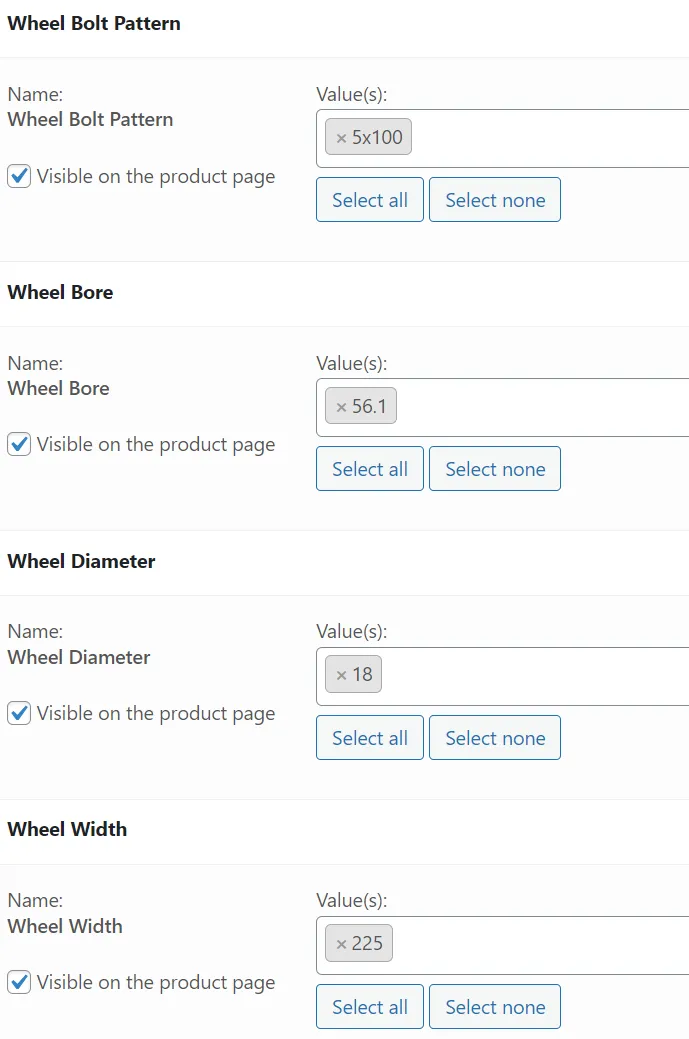
Task: Click Select all for Wheel Bolt Pattern
Action: [370, 200]
